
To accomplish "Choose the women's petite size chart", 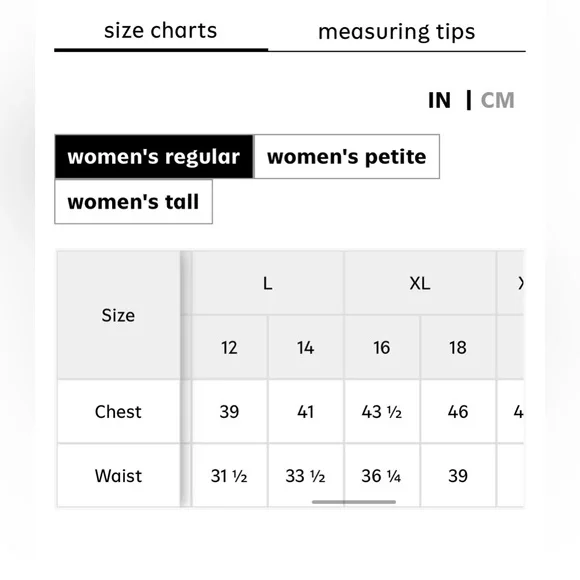I will tap(347, 156).
